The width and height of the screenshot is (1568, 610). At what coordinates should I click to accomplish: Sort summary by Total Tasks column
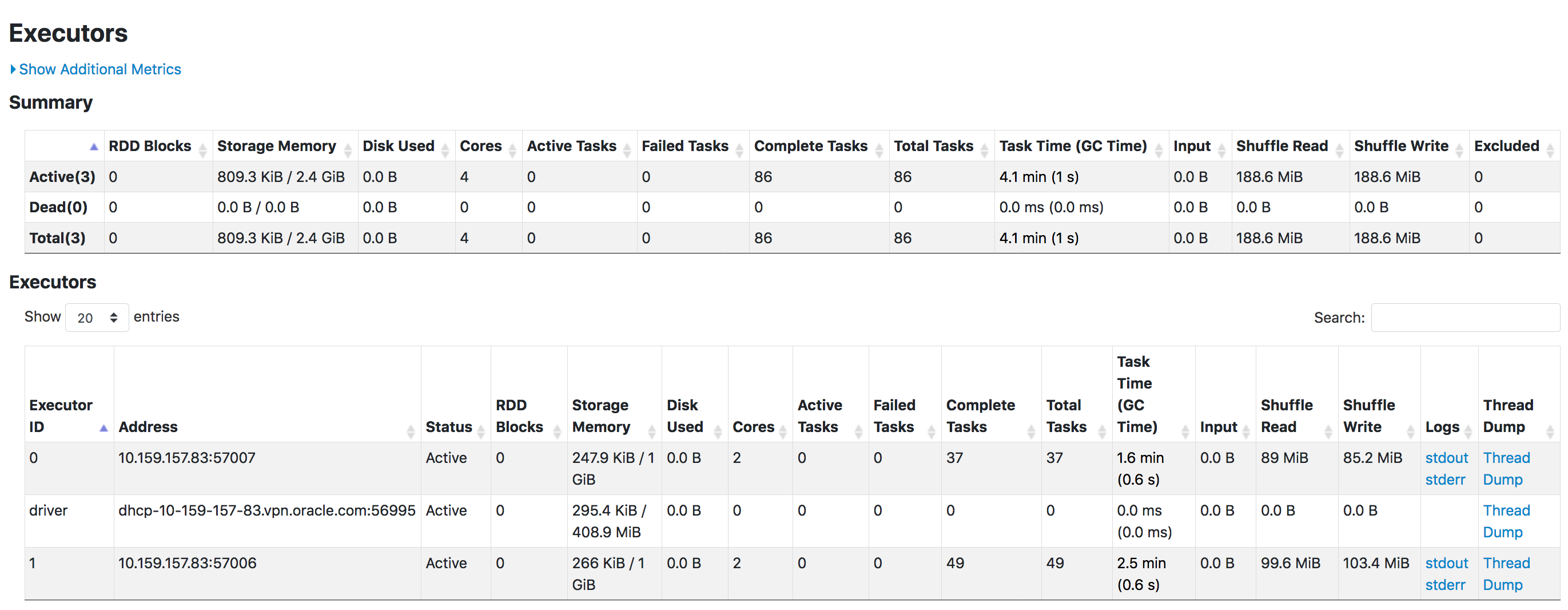941,146
